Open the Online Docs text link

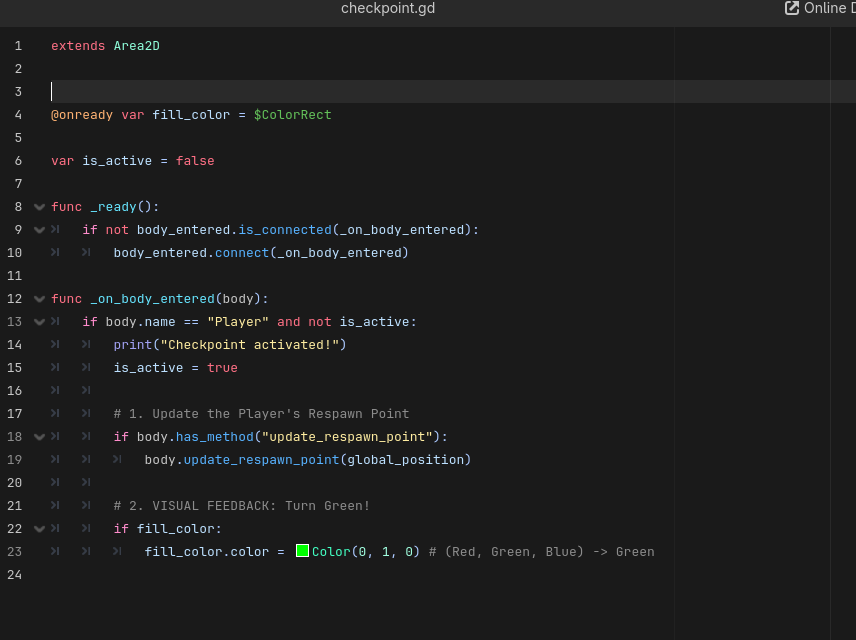(x=830, y=8)
